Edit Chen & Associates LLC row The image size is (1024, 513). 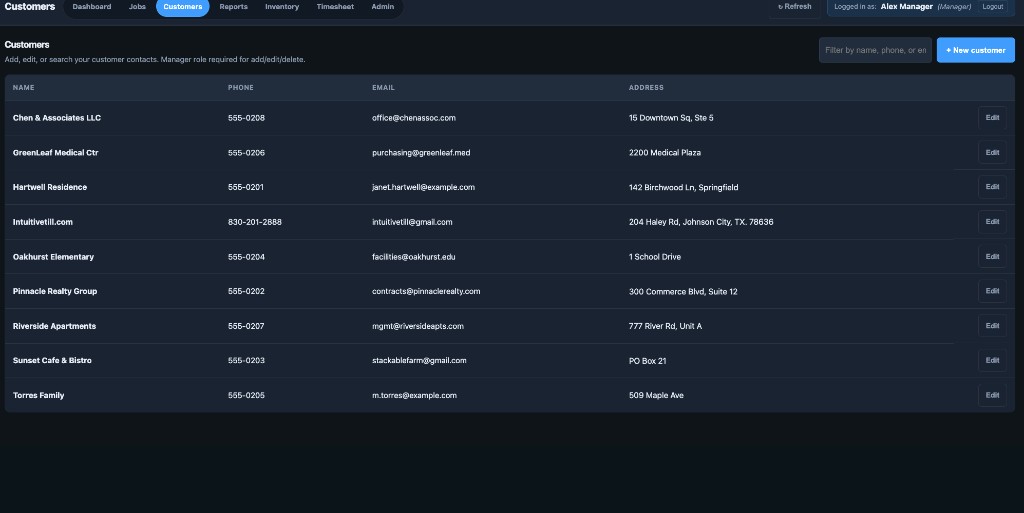992,118
